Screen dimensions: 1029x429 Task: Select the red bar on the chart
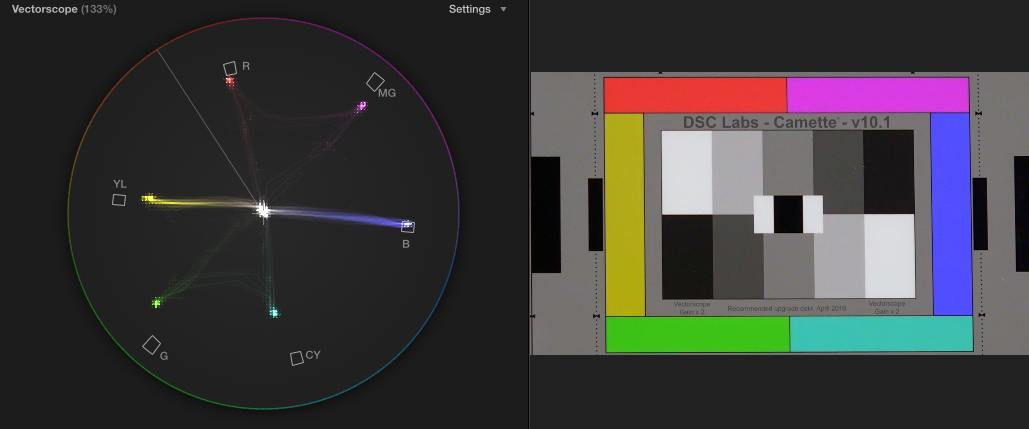point(695,94)
